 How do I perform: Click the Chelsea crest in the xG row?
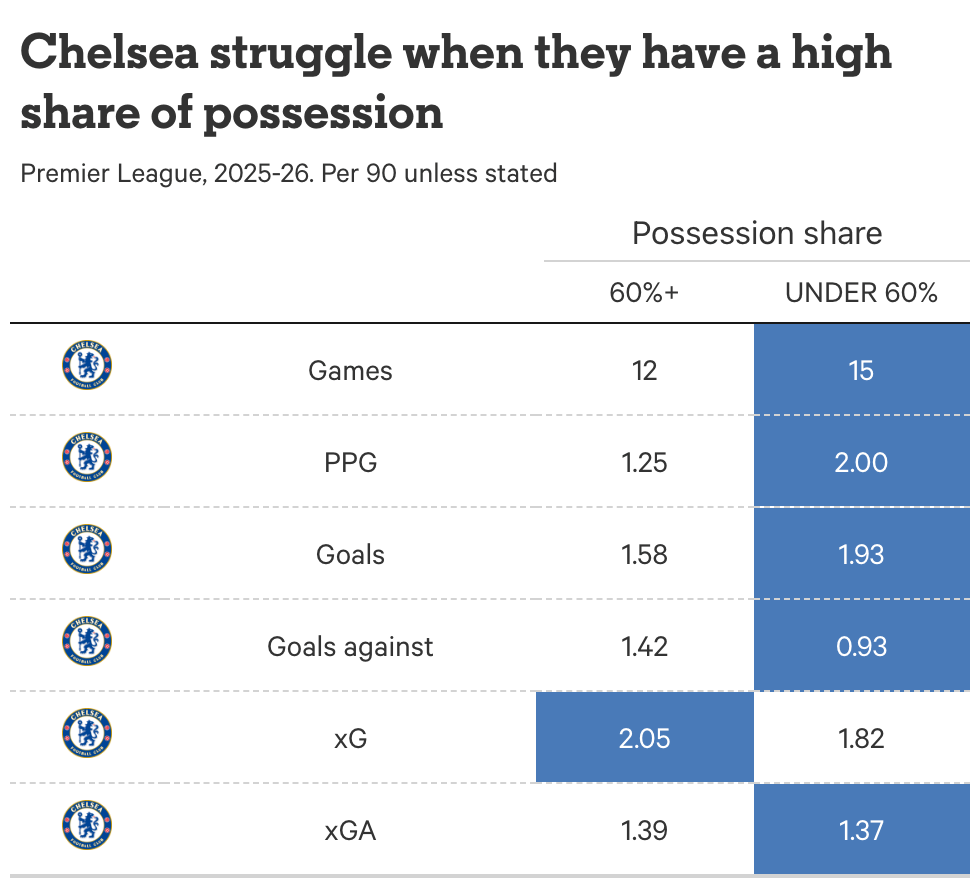click(x=87, y=733)
